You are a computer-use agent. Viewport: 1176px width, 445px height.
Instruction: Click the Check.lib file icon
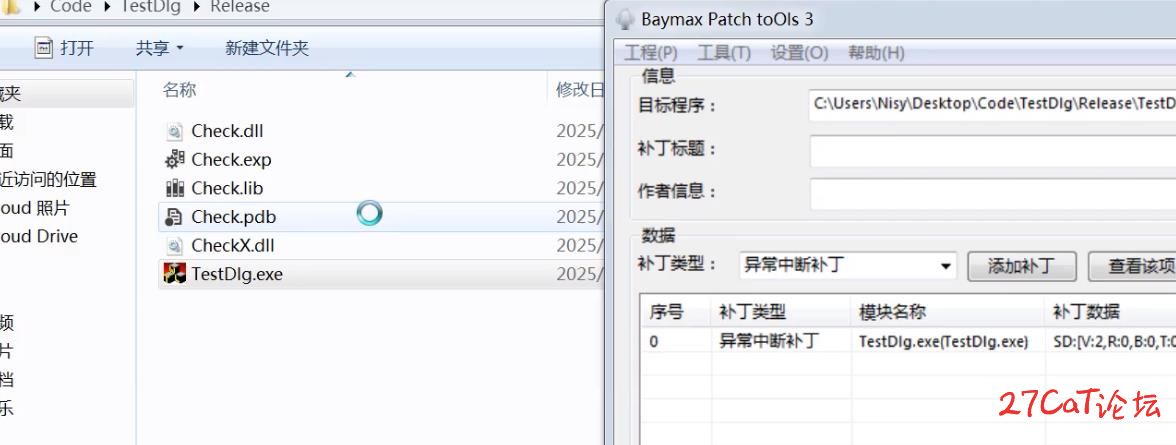pyautogui.click(x=175, y=188)
